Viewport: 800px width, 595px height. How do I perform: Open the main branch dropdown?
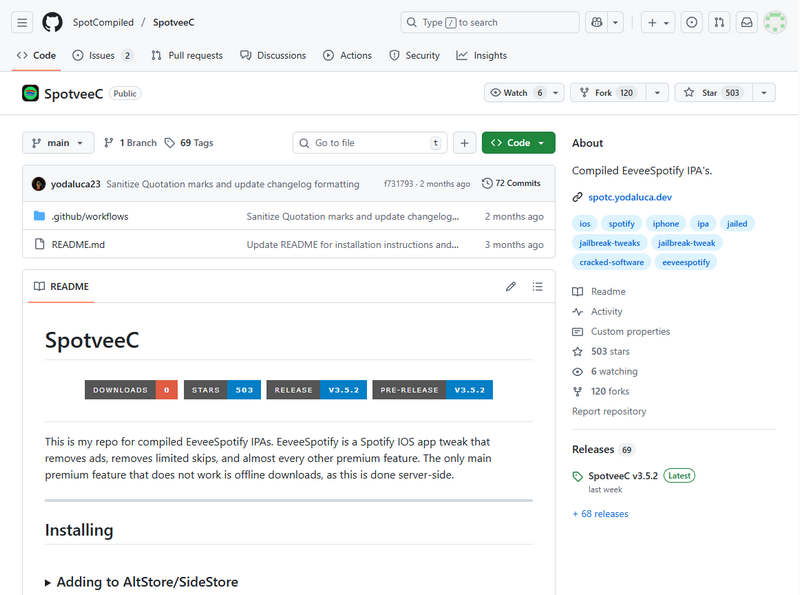(x=58, y=143)
